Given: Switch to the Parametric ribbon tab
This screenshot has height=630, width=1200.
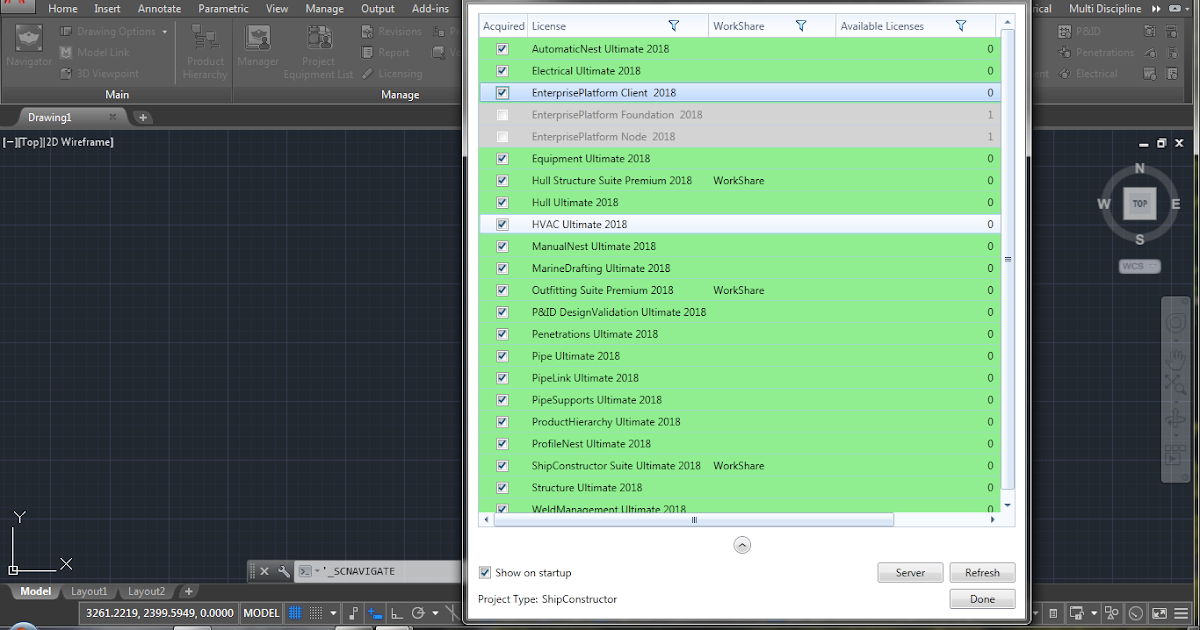Looking at the screenshot, I should tap(223, 8).
